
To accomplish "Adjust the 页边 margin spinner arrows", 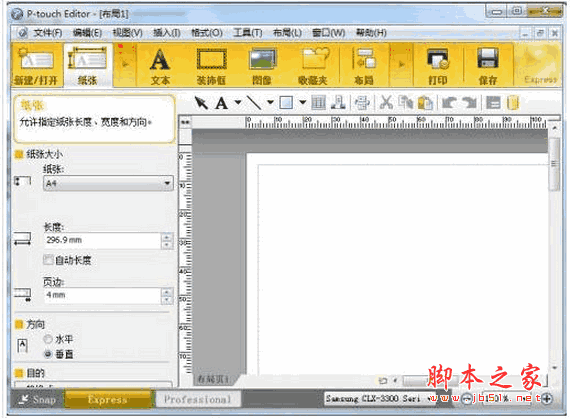I will point(166,295).
